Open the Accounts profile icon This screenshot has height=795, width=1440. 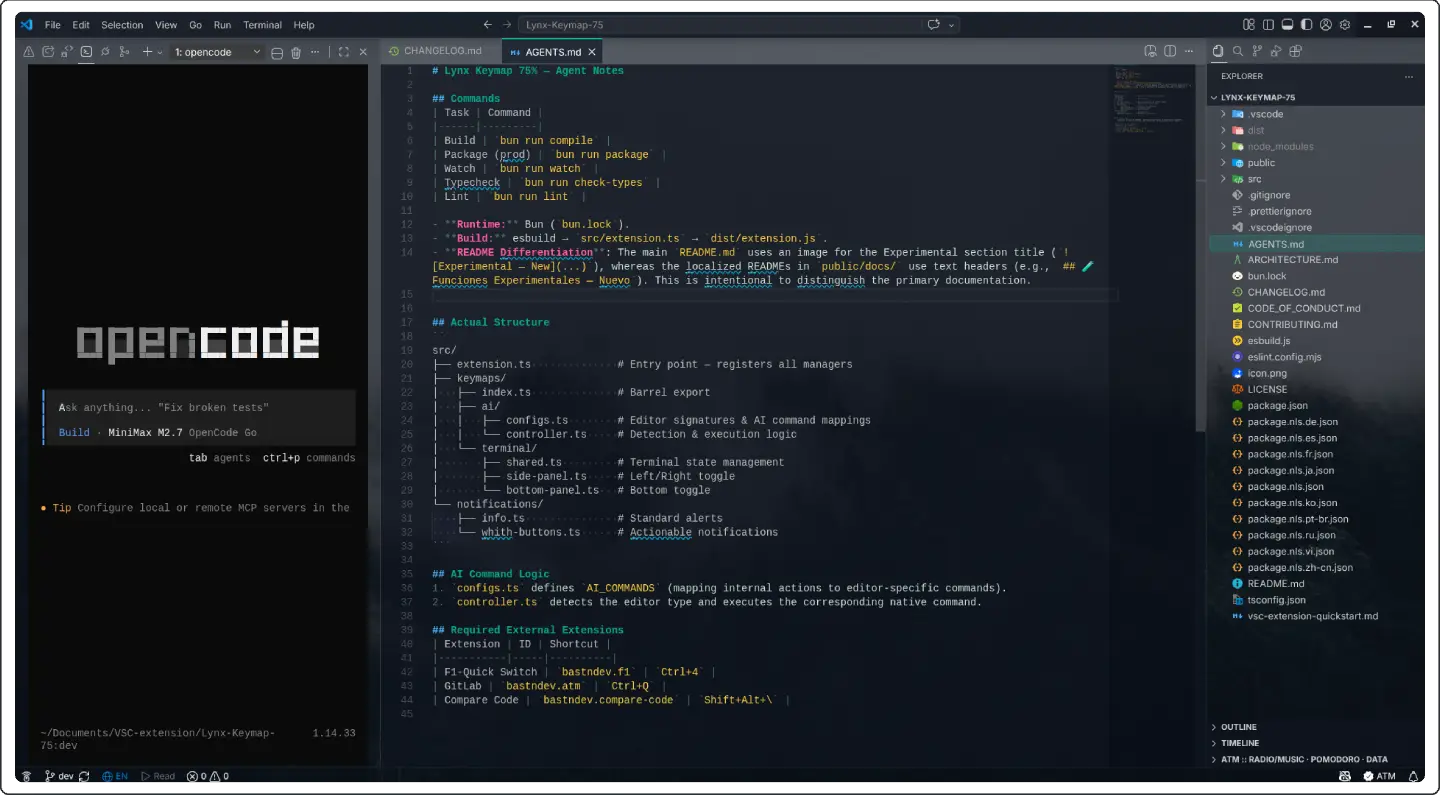coord(1326,25)
